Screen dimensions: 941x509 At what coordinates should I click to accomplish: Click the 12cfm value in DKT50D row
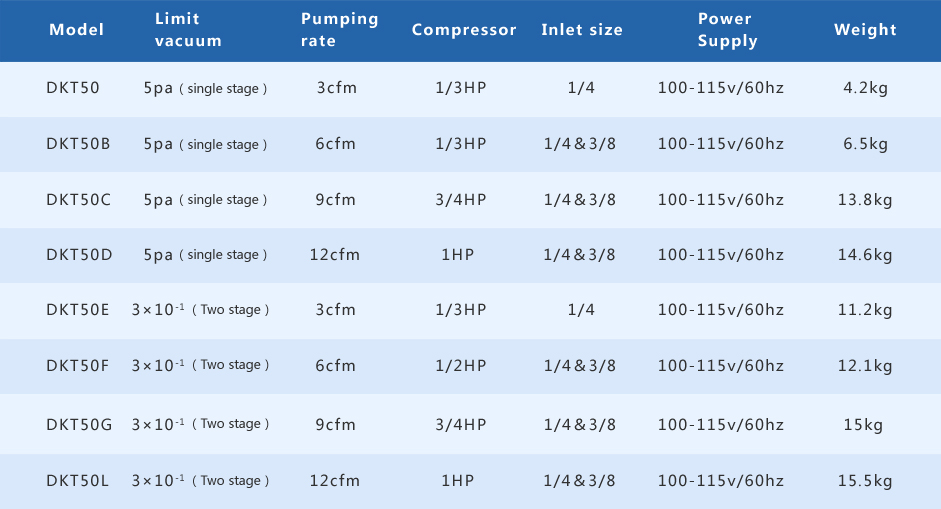pos(336,255)
